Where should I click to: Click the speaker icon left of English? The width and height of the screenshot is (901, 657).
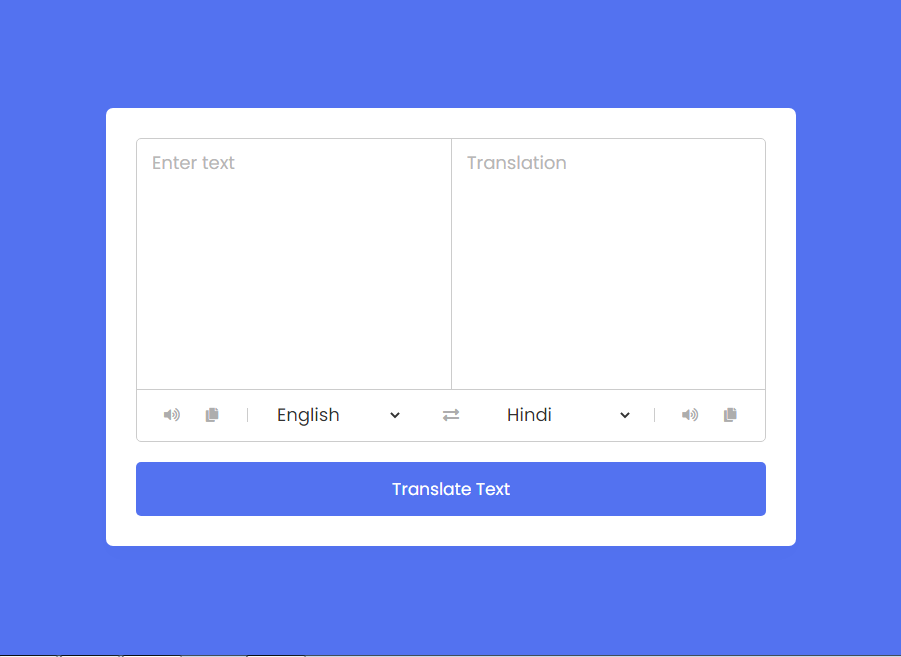172,415
